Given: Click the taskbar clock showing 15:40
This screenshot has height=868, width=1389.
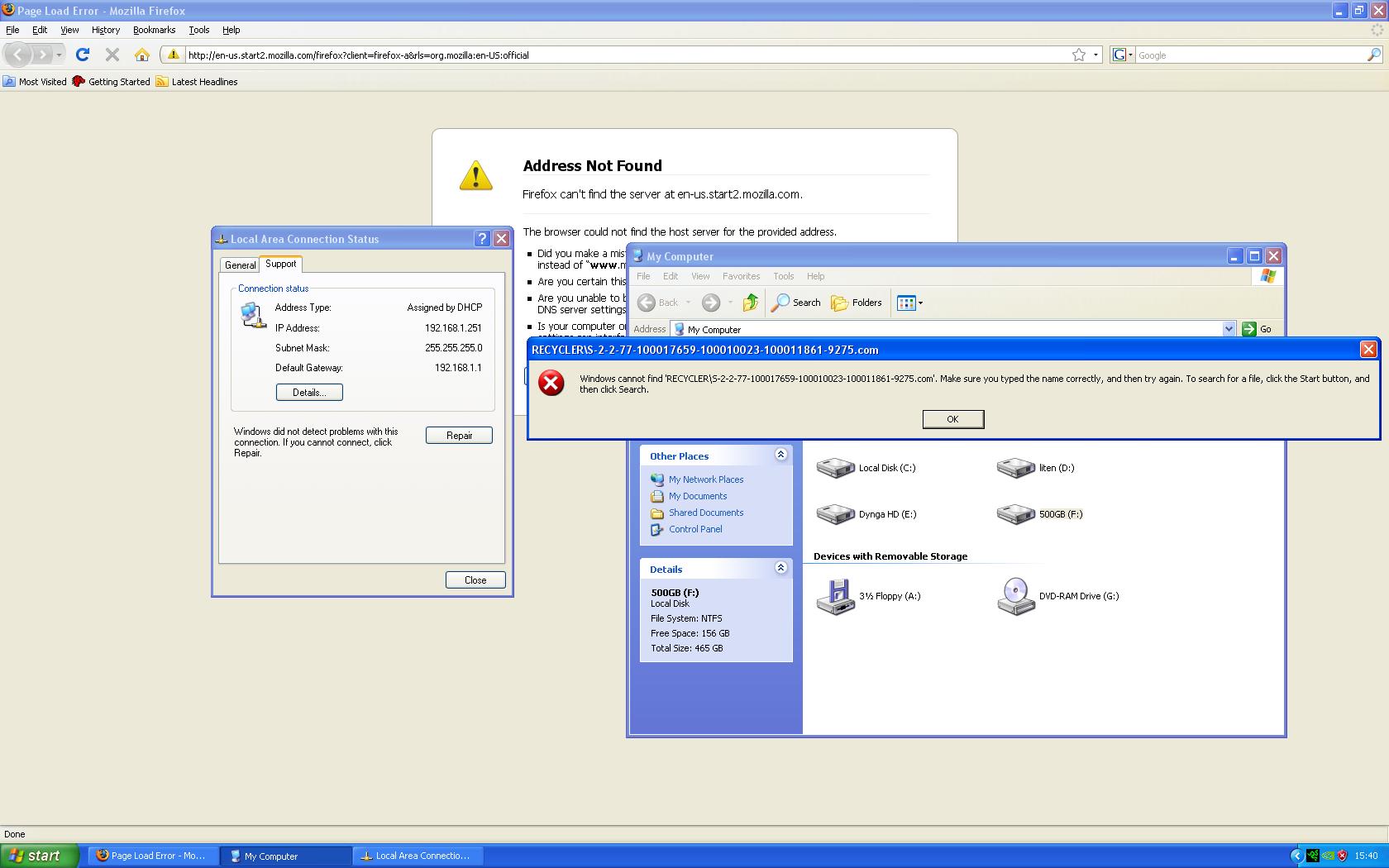Looking at the screenshot, I should pyautogui.click(x=1367, y=856).
